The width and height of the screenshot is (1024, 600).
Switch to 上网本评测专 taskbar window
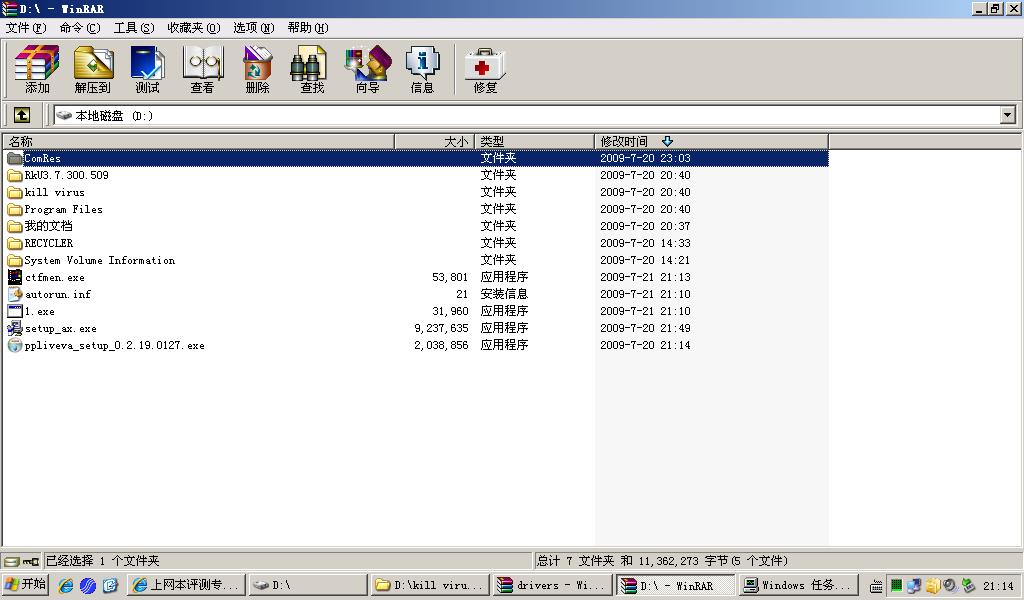186,585
